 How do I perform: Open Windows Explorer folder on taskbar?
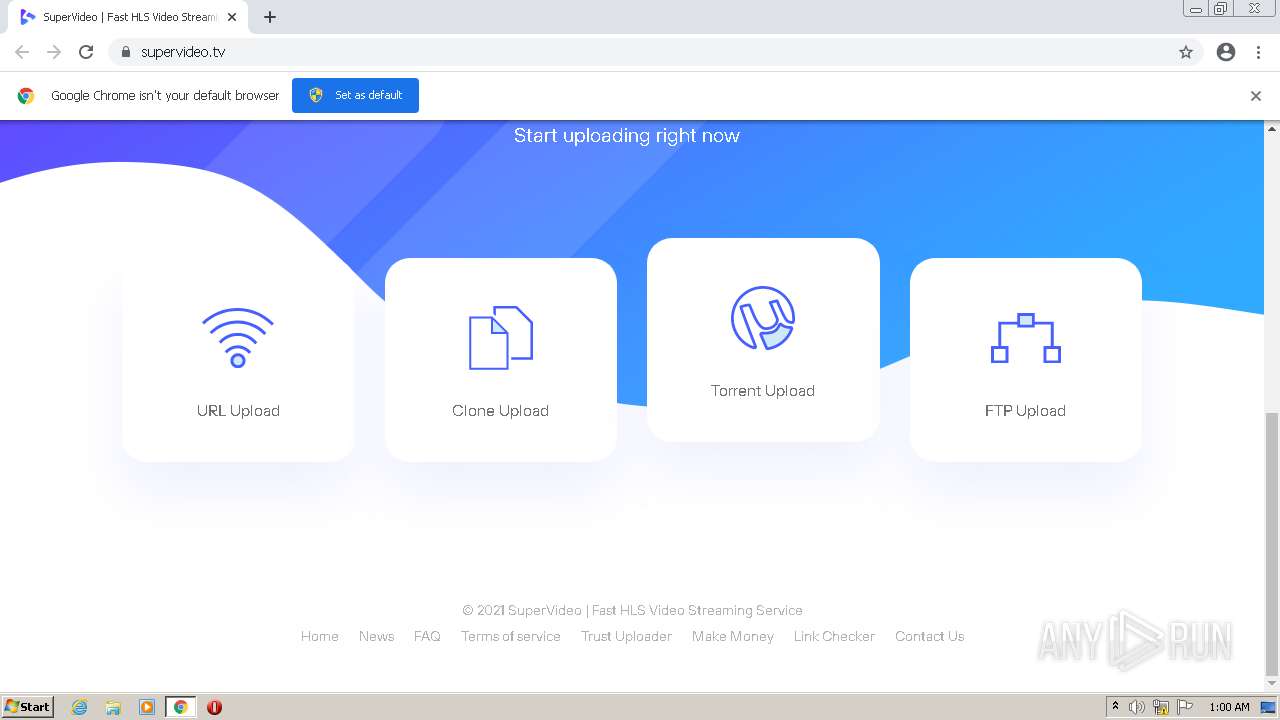point(113,707)
